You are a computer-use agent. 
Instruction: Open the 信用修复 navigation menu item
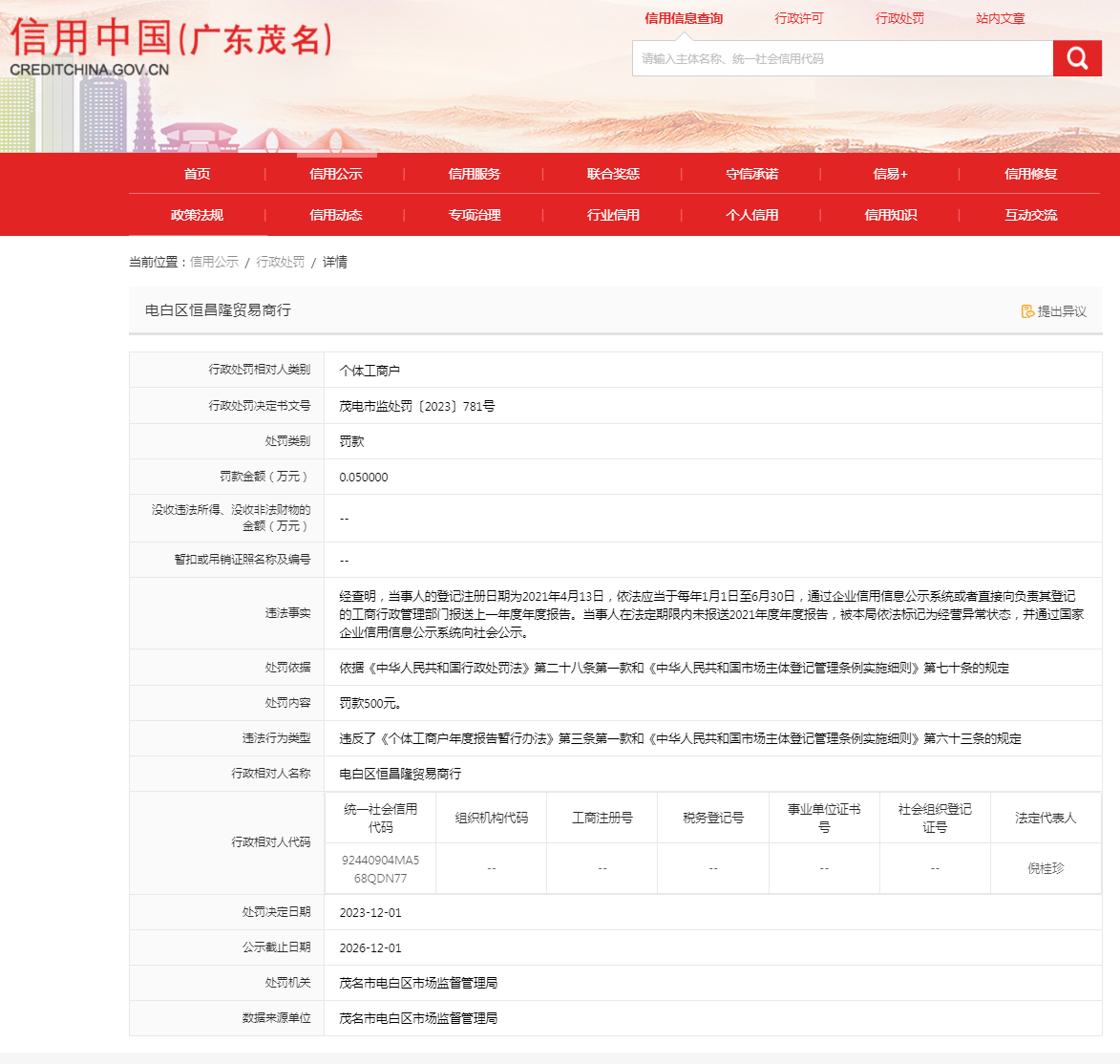point(1030,174)
